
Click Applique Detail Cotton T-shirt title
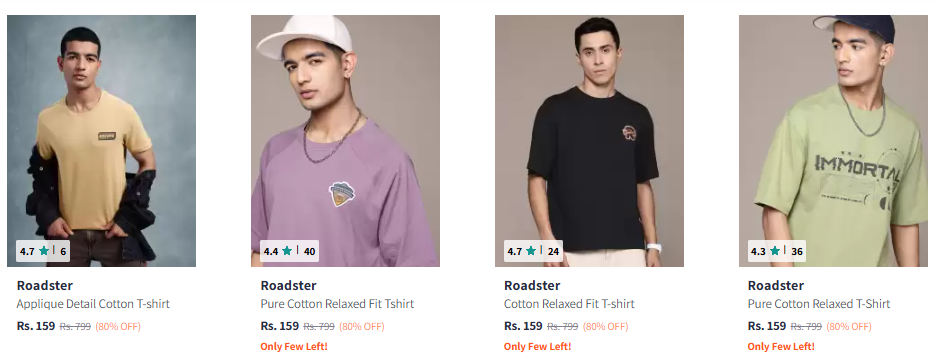(93, 304)
